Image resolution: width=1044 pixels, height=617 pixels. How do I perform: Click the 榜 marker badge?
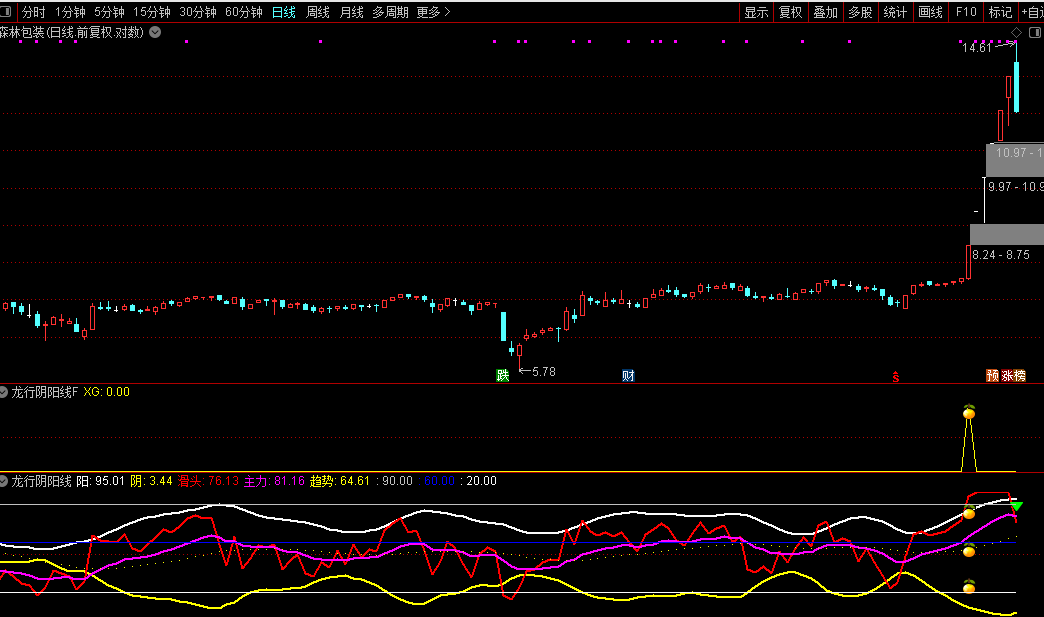1019,375
